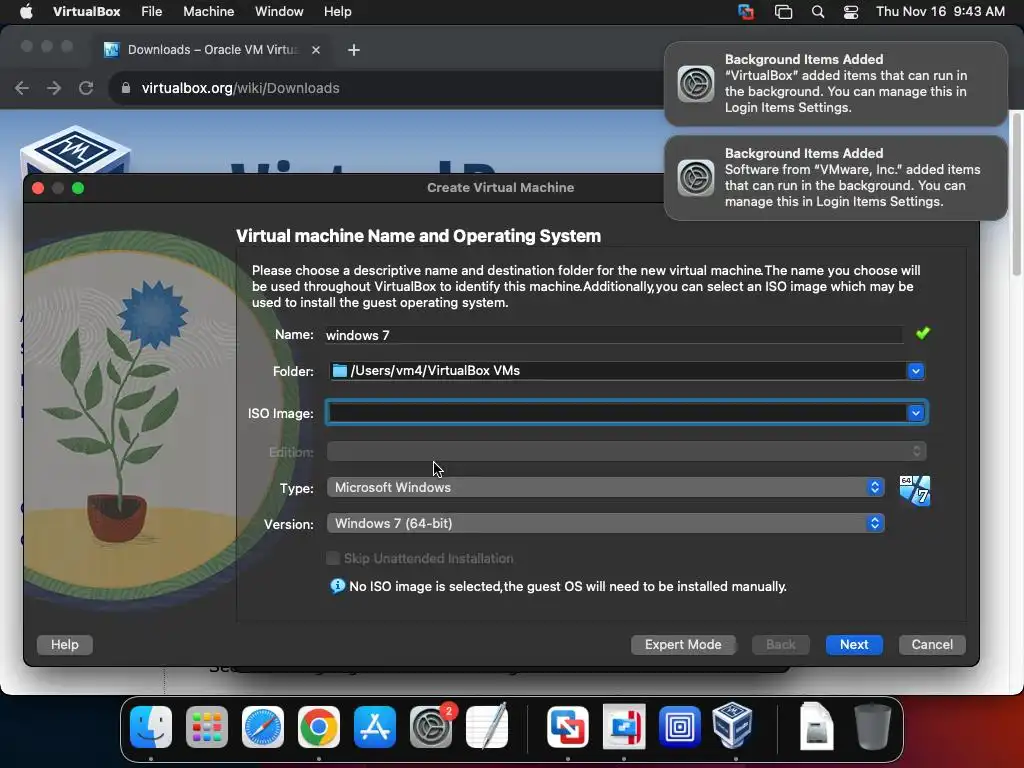Click the Windows 7 OS type icon
This screenshot has width=1024, height=768.
914,490
